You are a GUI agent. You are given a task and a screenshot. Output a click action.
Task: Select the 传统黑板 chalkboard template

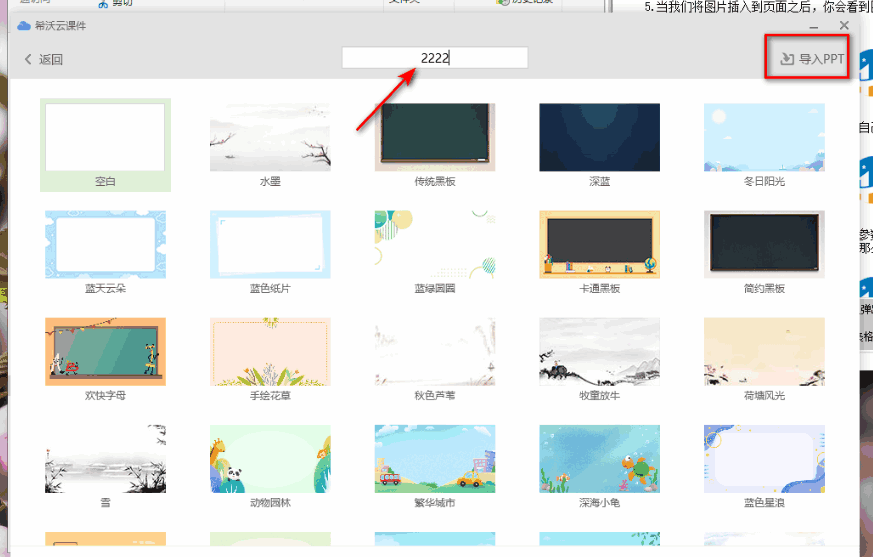(x=435, y=138)
